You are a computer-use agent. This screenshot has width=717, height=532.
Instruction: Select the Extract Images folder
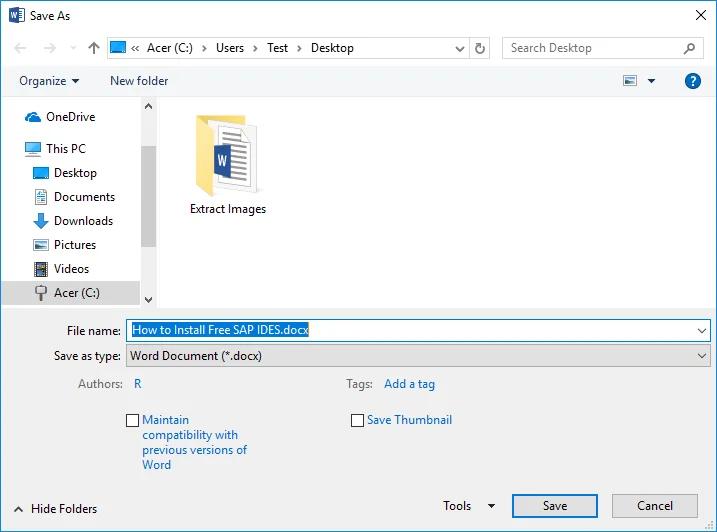click(228, 165)
